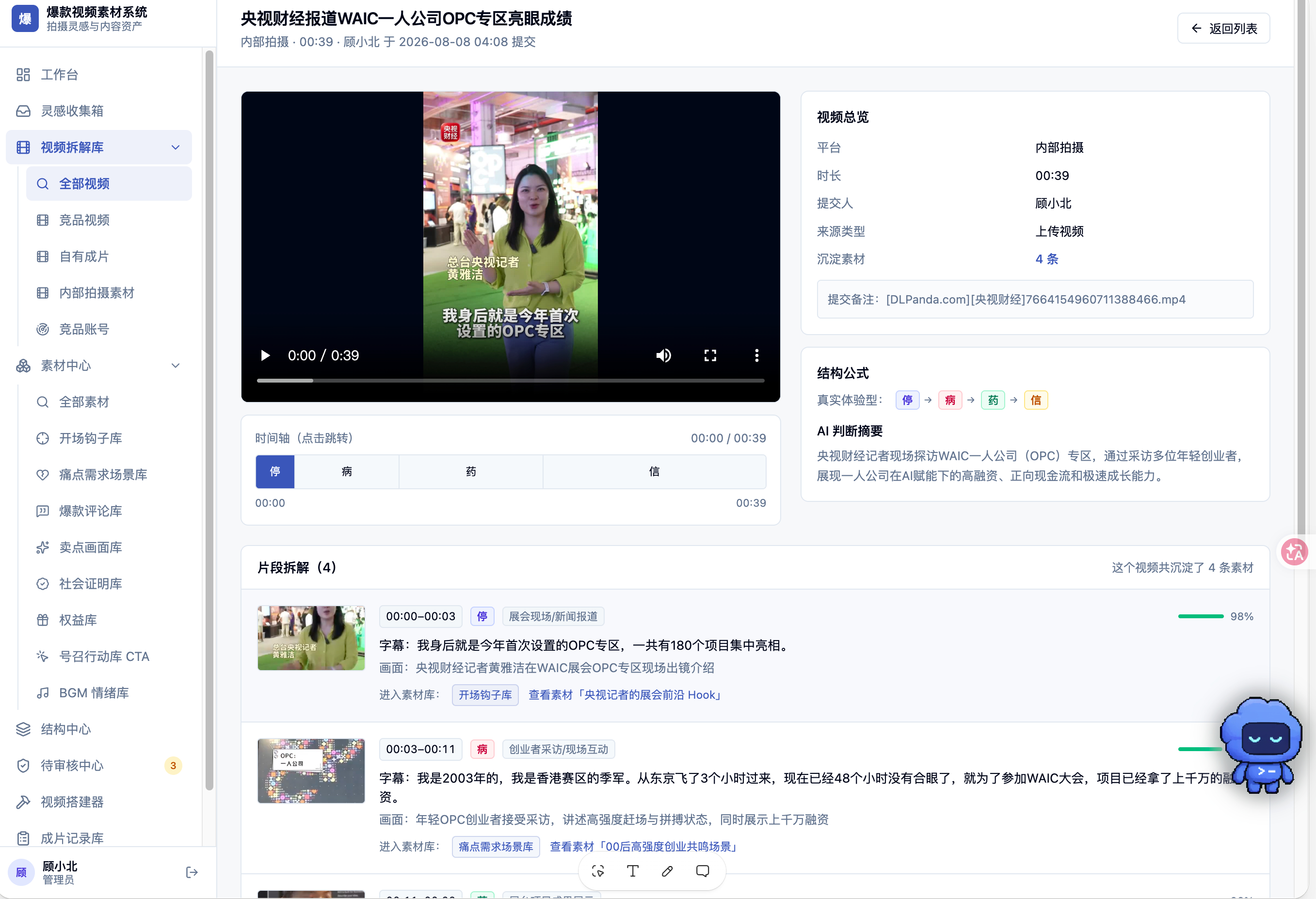Open video player more options
Image resolution: width=1316 pixels, height=899 pixels.
point(756,355)
